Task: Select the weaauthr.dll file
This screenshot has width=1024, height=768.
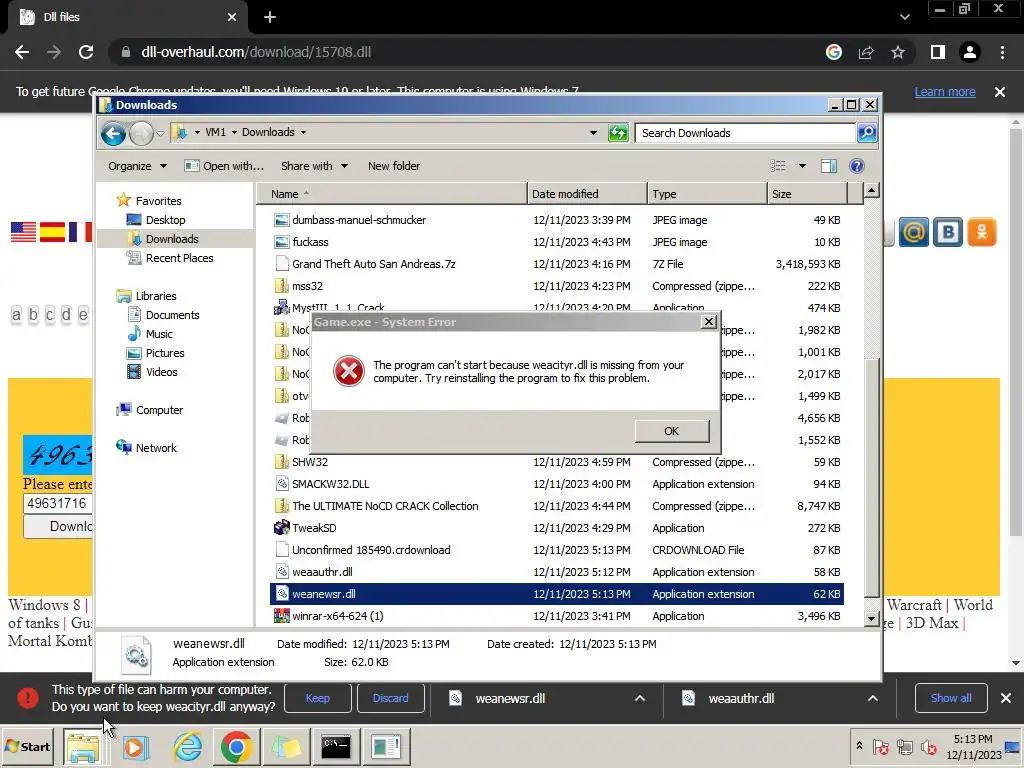Action: (x=556, y=572)
